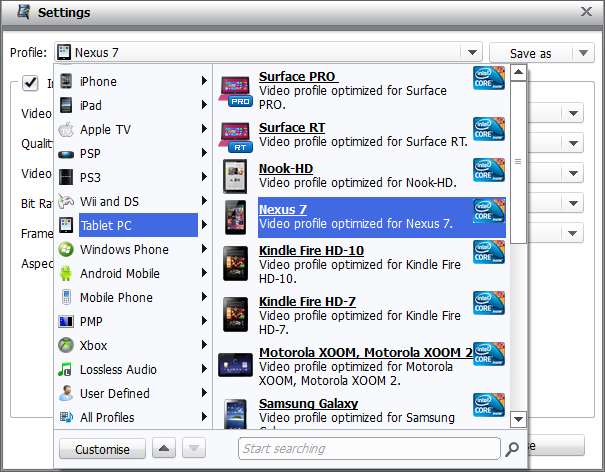This screenshot has width=605, height=472.
Task: Choose the Surface PRO profile link
Action: (x=297, y=76)
